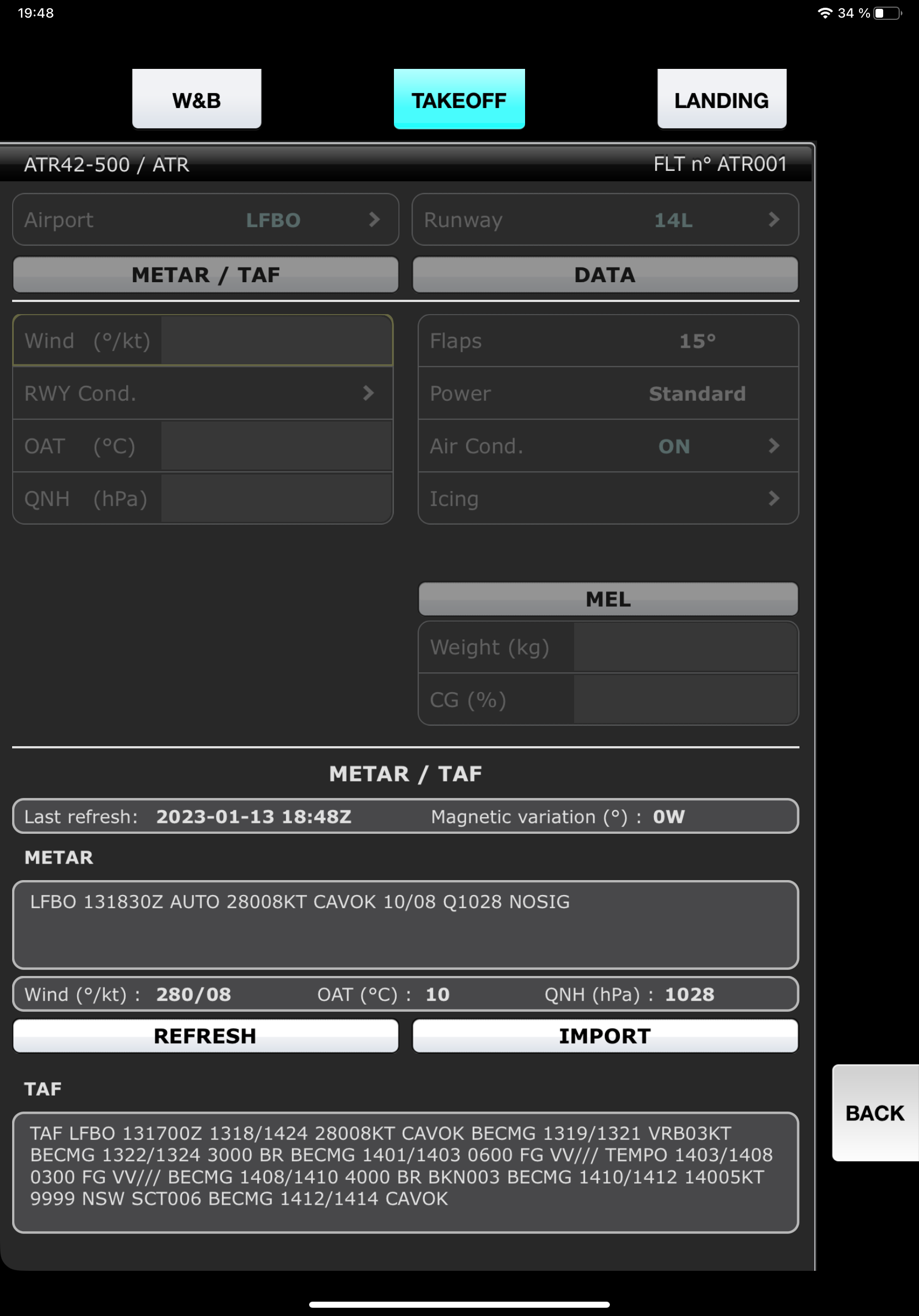Select the Power Standard row

pyautogui.click(x=608, y=393)
